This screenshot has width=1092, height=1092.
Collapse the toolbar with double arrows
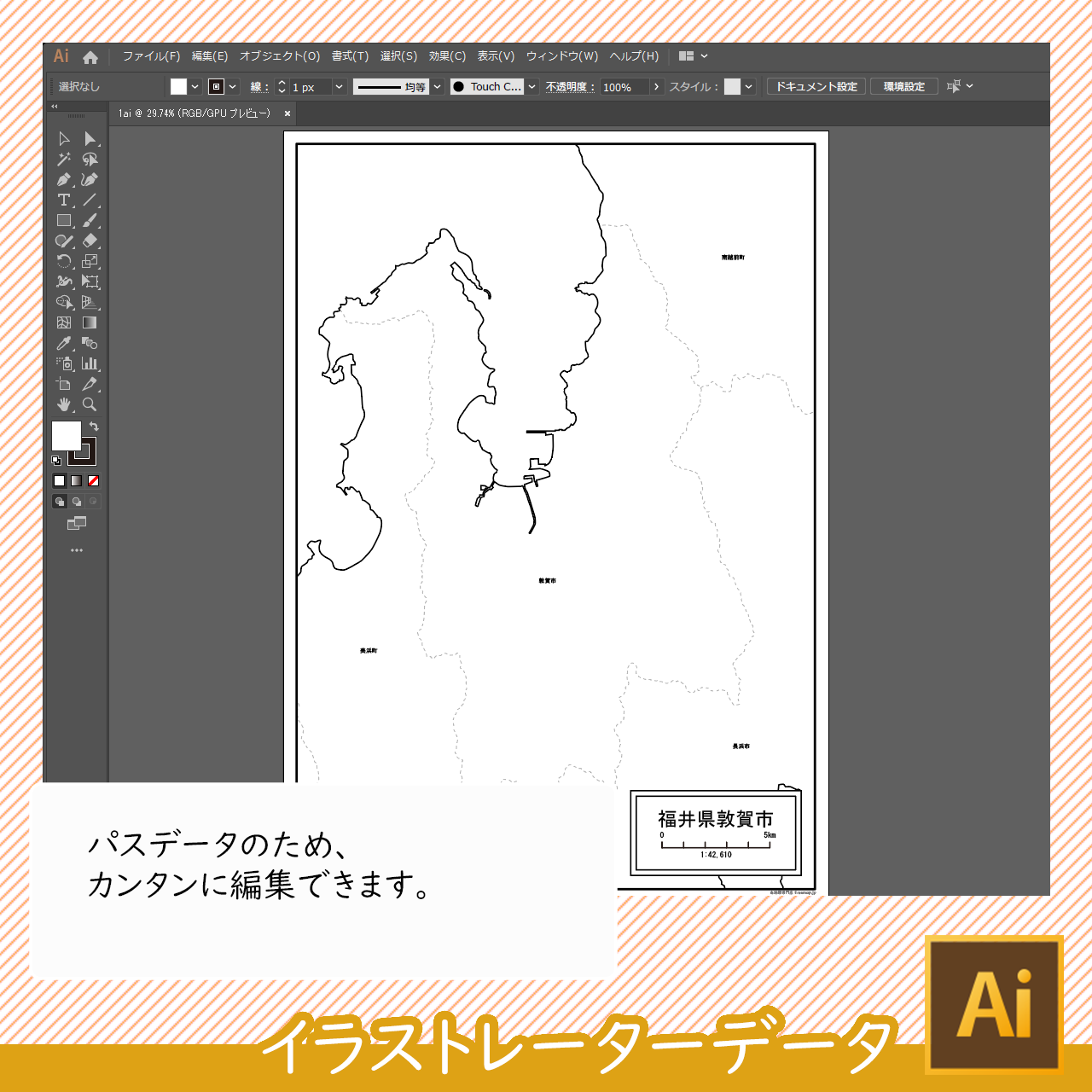click(x=55, y=107)
